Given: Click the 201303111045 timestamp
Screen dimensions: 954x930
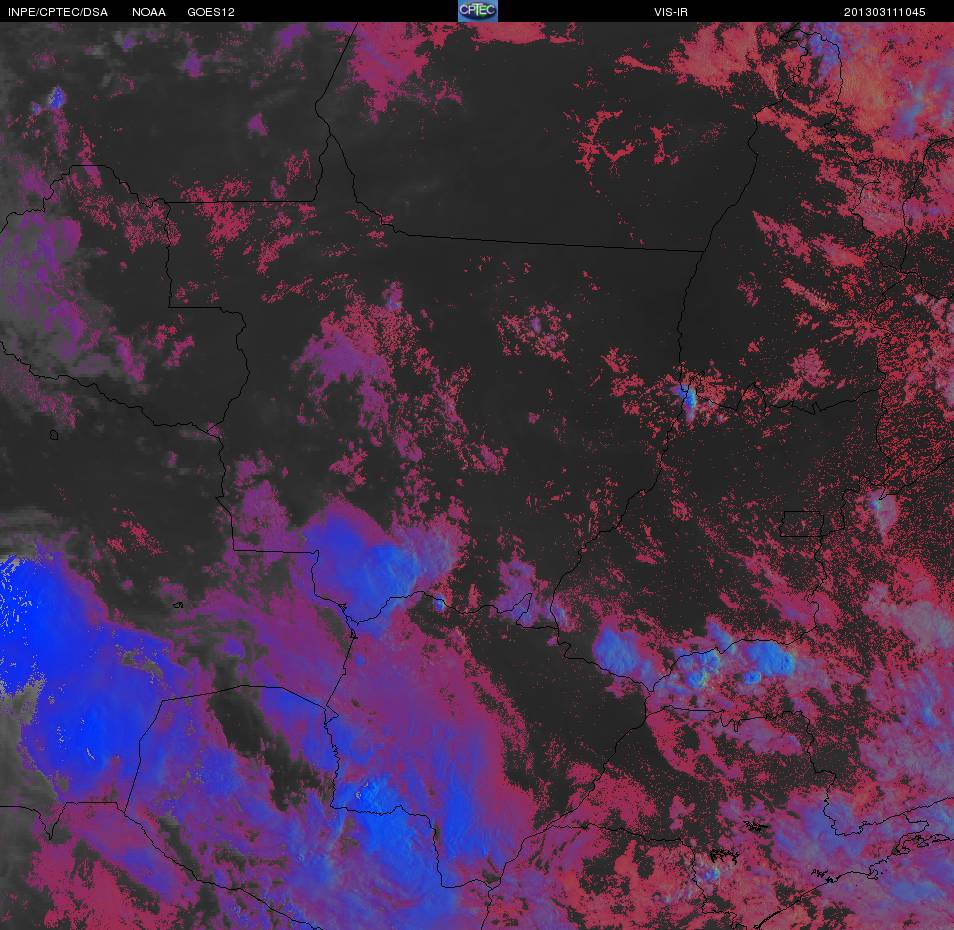Looking at the screenshot, I should coord(885,12).
